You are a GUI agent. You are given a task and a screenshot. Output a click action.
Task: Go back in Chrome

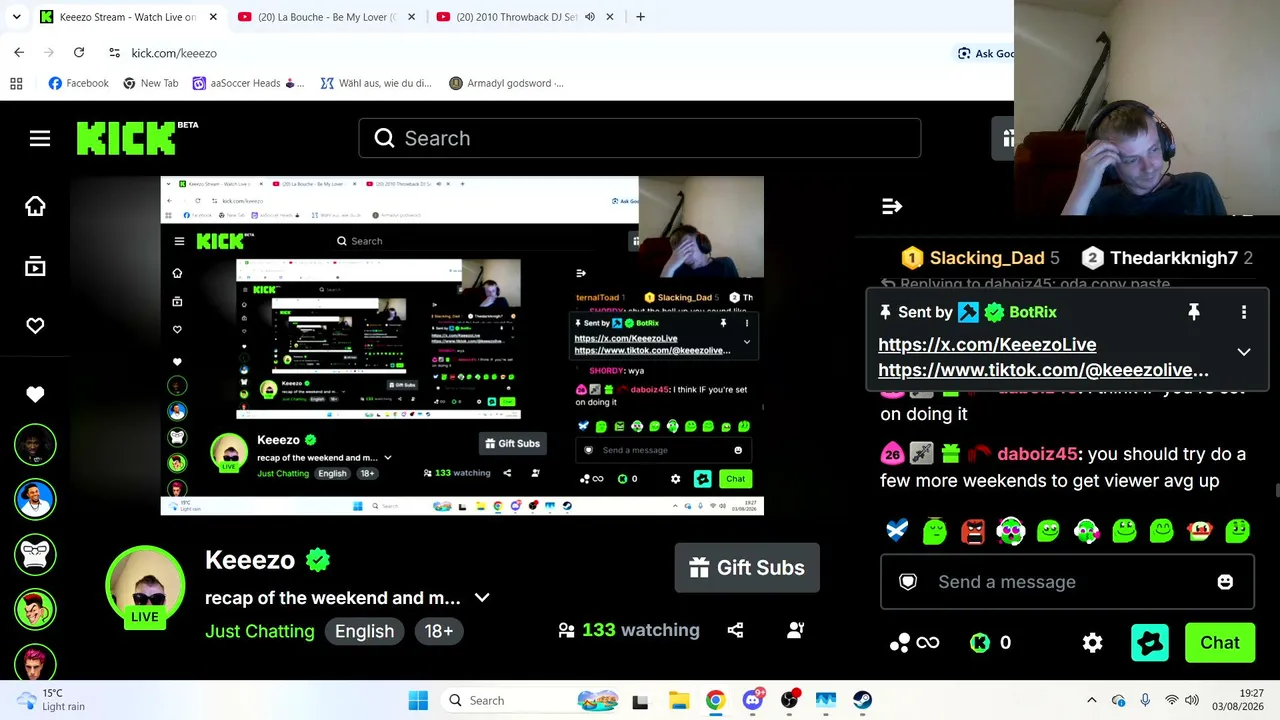pos(19,53)
